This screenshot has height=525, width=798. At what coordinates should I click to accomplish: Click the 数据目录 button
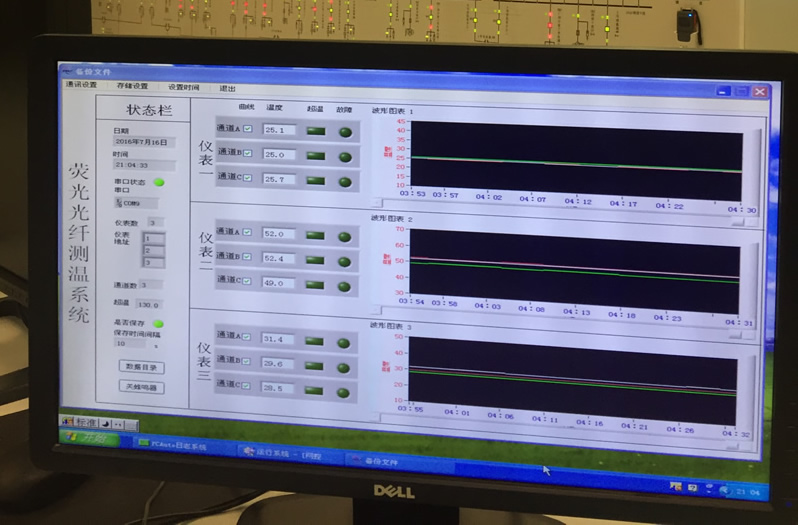pos(141,368)
